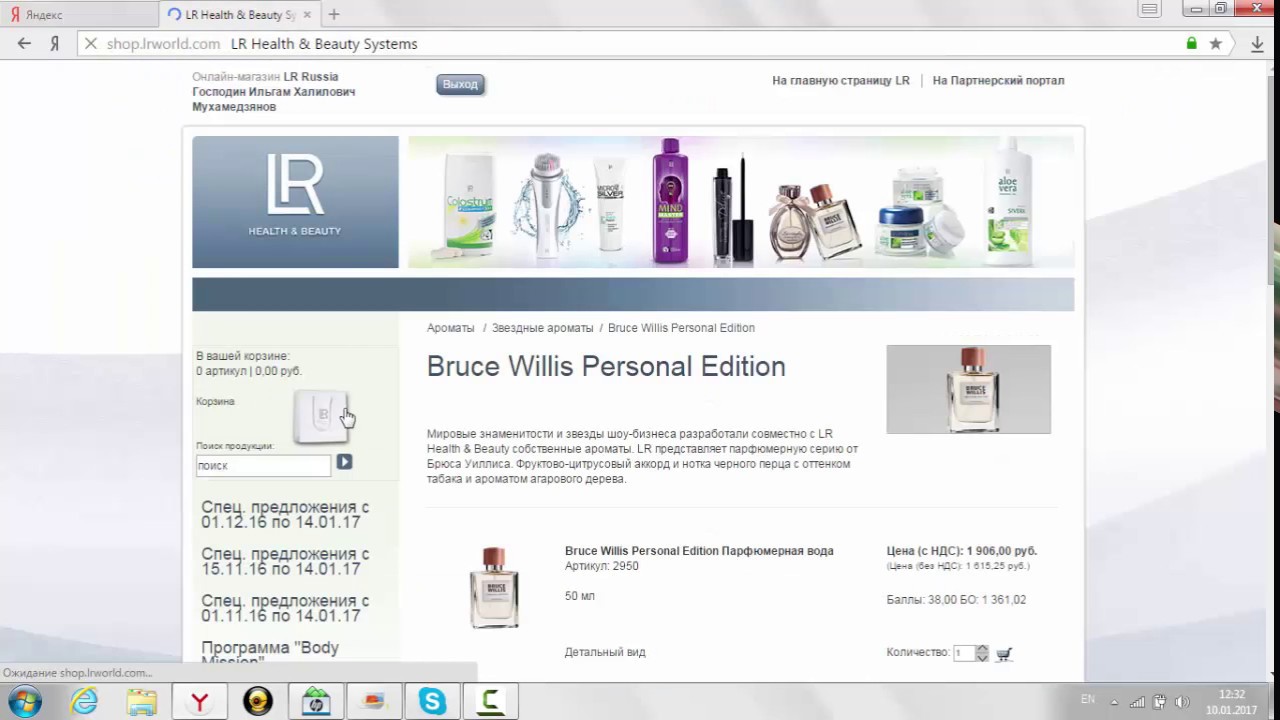View site security via the green padlock
Screen dimensions: 1280x720
[x=1191, y=44]
